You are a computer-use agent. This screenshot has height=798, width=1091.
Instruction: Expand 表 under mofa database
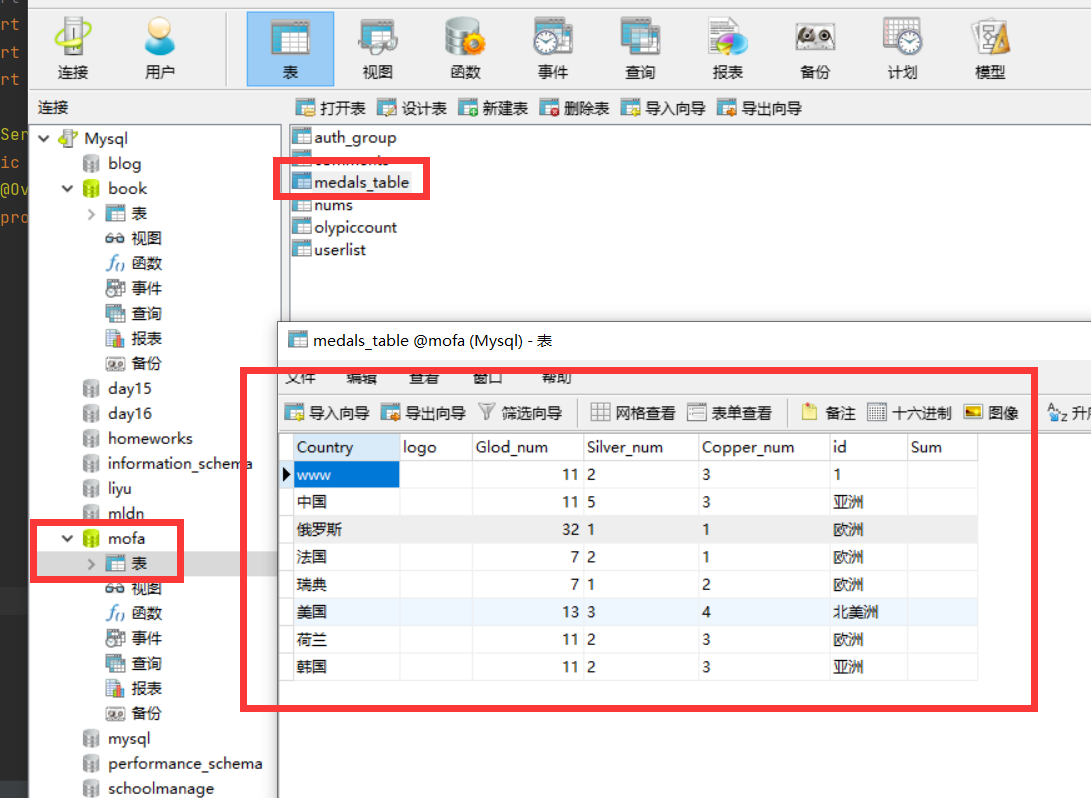(91, 564)
